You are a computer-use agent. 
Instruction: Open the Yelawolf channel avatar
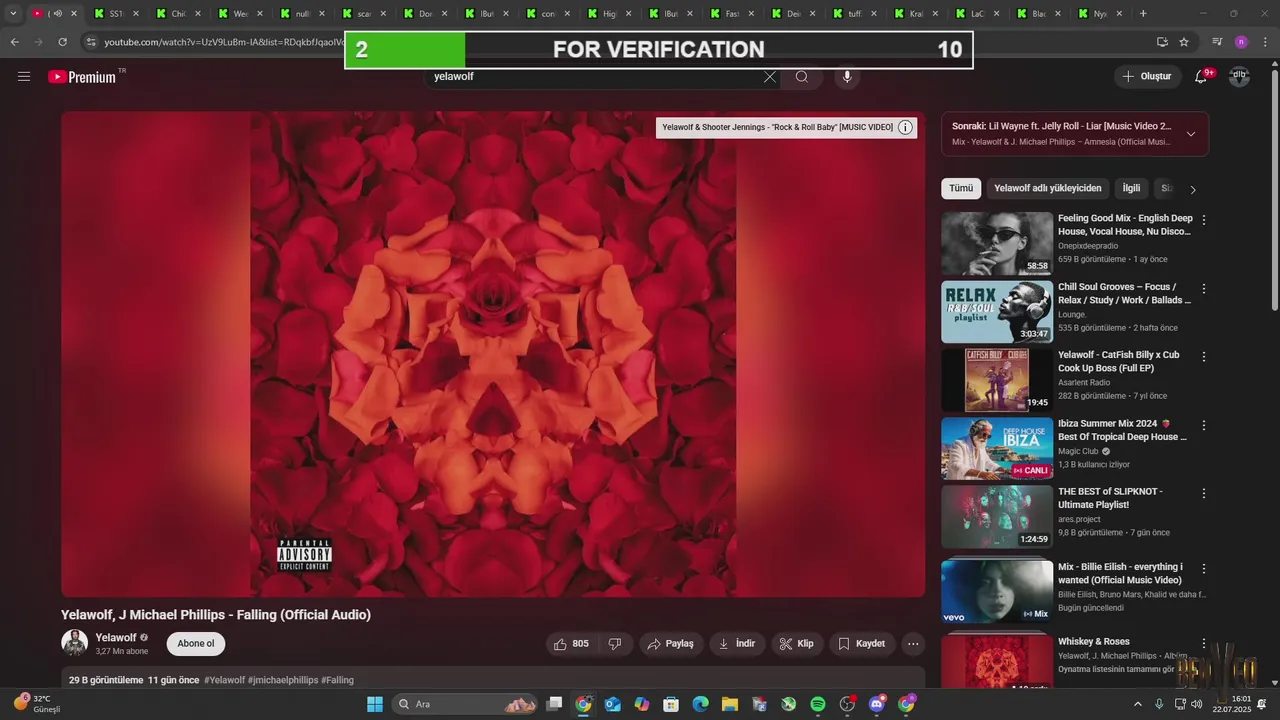(x=74, y=643)
